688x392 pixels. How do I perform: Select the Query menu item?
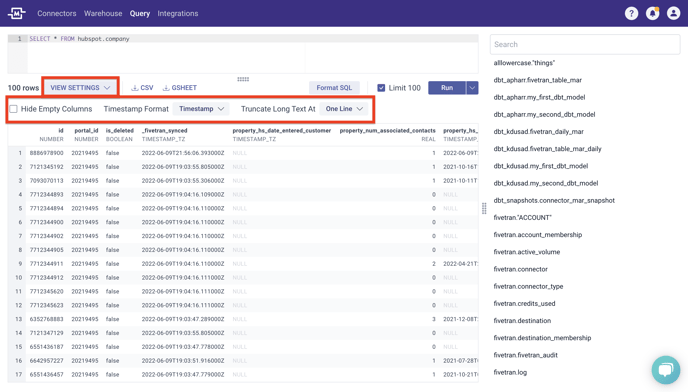tap(140, 14)
